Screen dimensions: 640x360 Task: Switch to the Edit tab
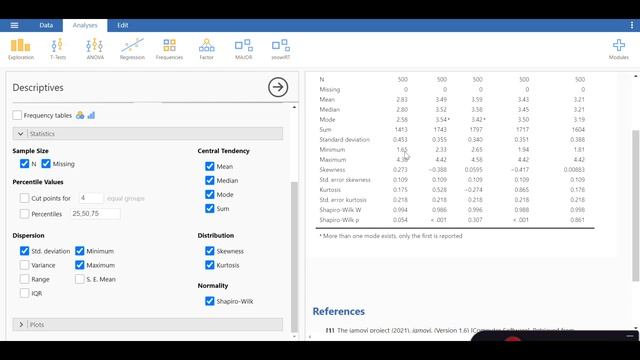pyautogui.click(x=123, y=25)
